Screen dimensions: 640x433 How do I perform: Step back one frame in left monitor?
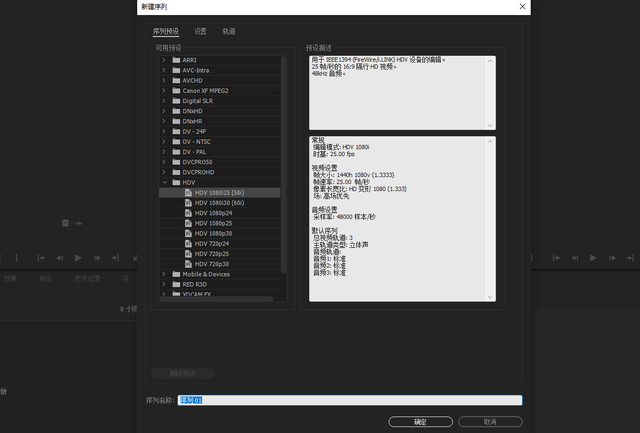60,258
